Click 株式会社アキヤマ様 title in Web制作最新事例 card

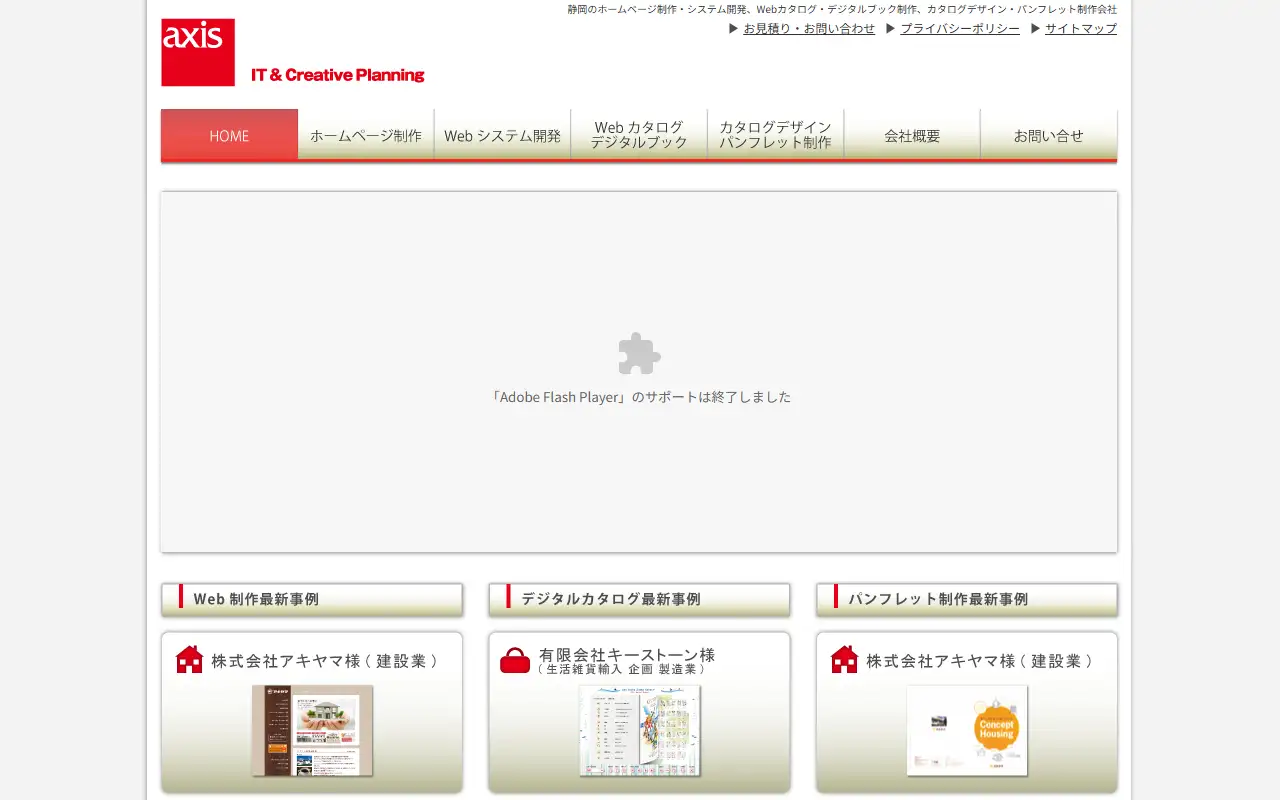(x=324, y=661)
